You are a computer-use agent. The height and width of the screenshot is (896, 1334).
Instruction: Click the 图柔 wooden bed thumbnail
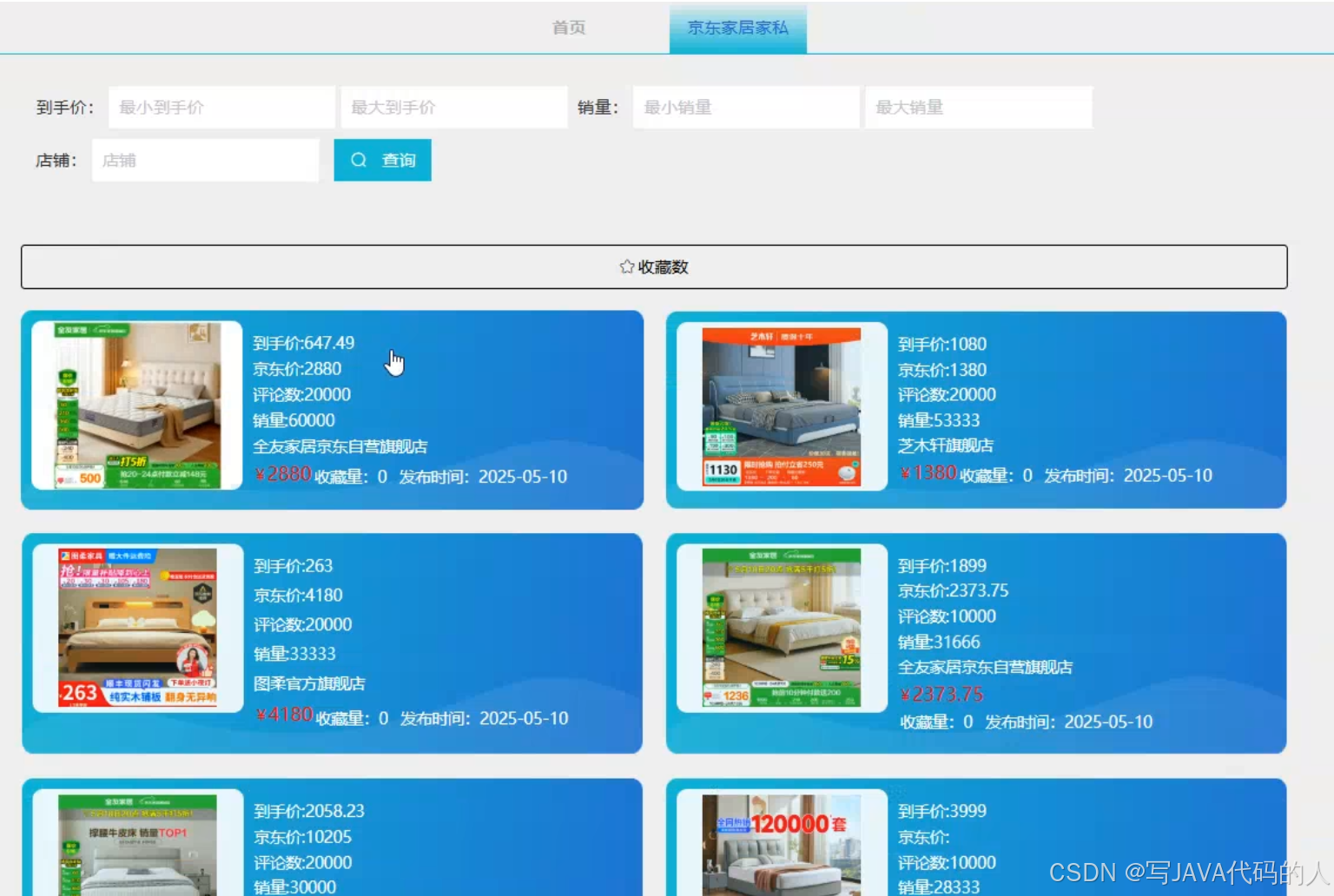coord(138,626)
